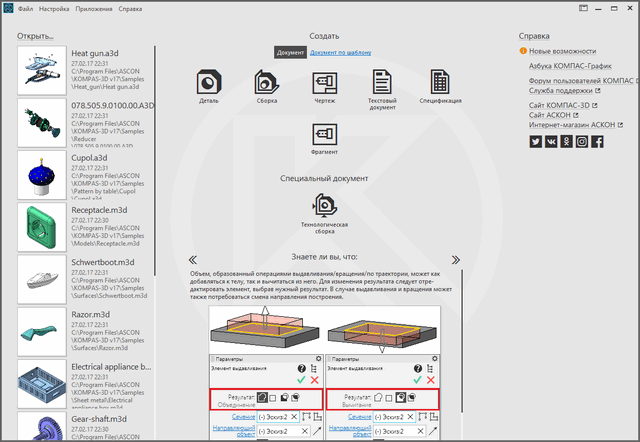Image resolution: width=640 pixels, height=442 pixels.
Task: Show the next tip with right chevron
Action: 456,260
